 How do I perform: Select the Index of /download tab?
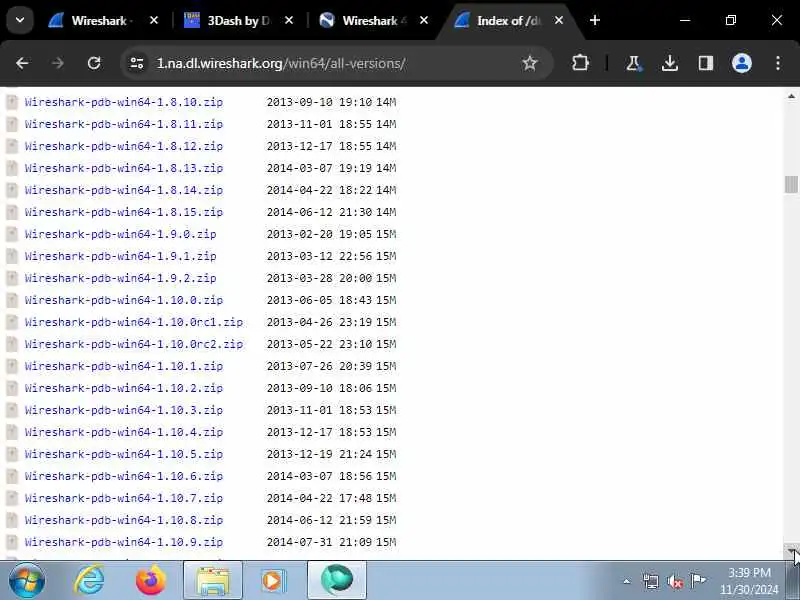[x=508, y=20]
